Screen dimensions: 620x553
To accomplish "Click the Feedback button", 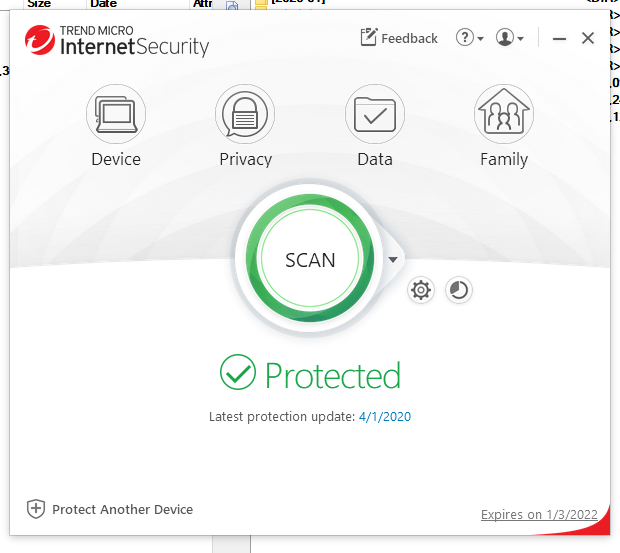I will pyautogui.click(x=399, y=38).
